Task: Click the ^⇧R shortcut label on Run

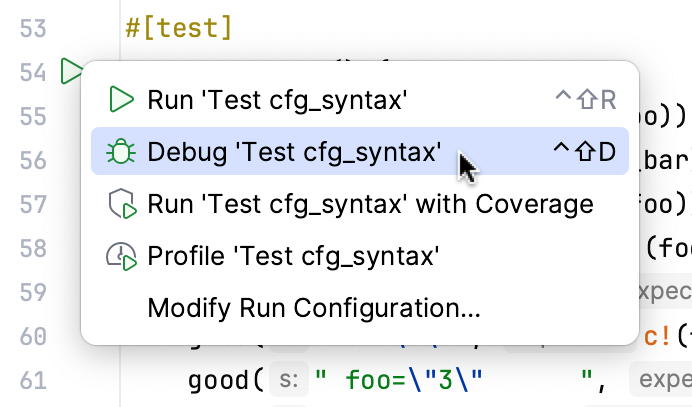Action: (x=585, y=100)
